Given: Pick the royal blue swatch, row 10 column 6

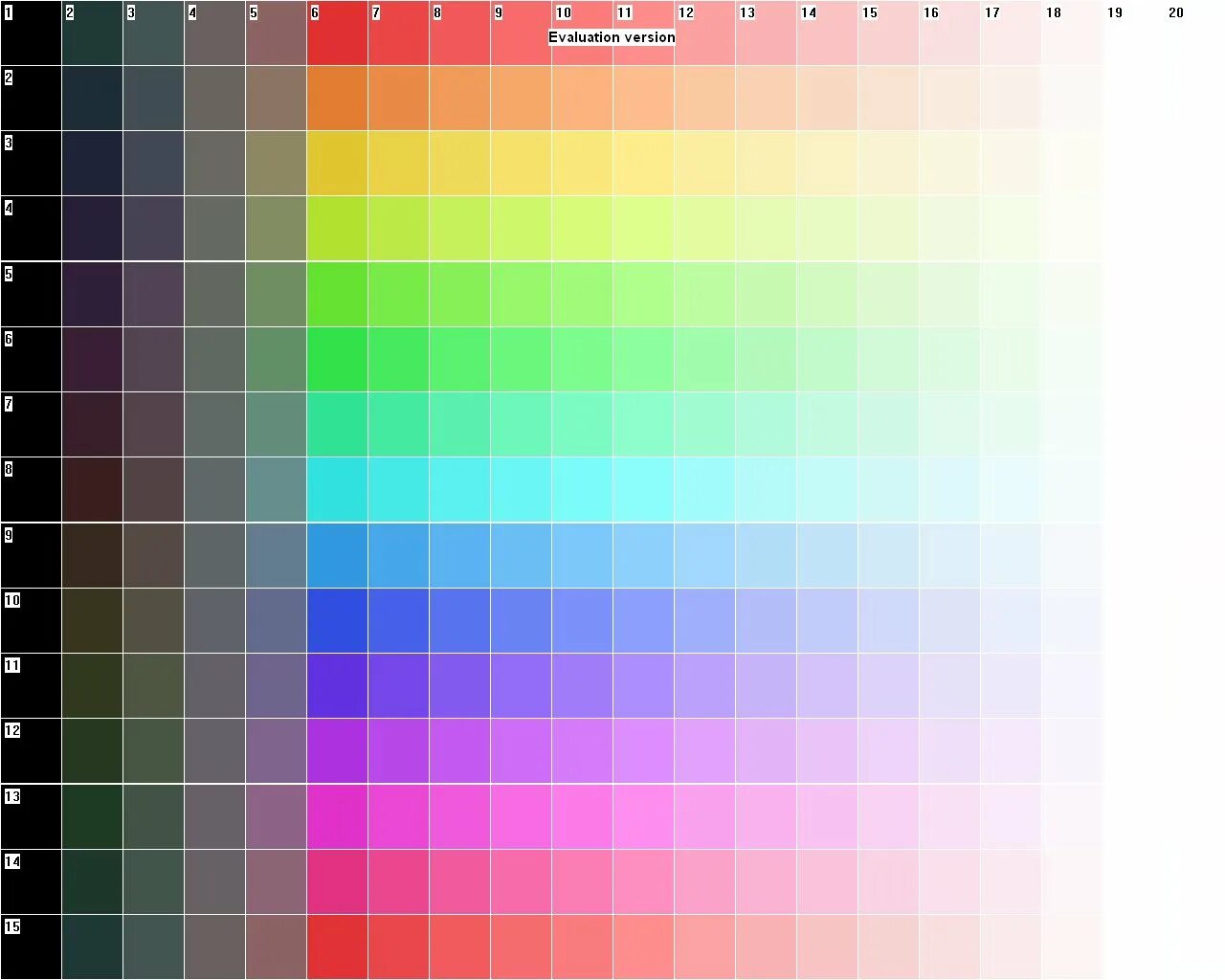Looking at the screenshot, I should click(x=337, y=620).
